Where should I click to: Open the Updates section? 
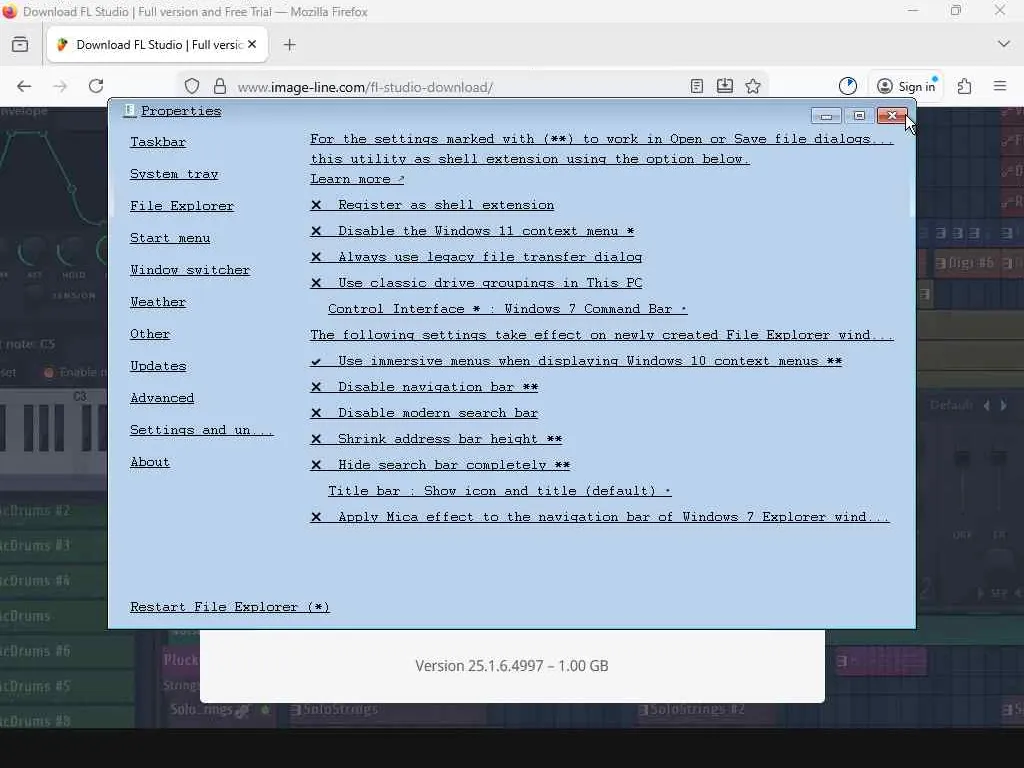(158, 366)
